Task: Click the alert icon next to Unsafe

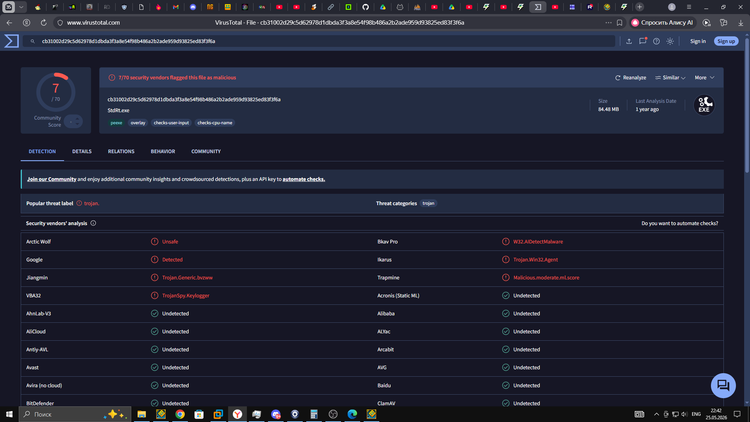Action: click(154, 242)
